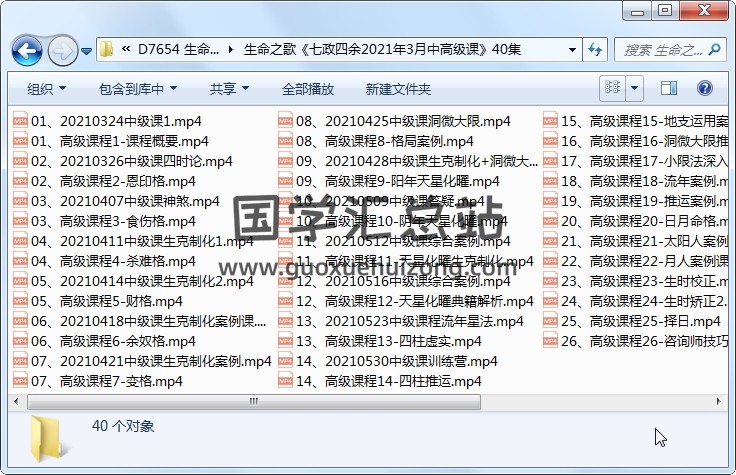Click the 全部播放 button
736x475 pixels.
[307, 89]
